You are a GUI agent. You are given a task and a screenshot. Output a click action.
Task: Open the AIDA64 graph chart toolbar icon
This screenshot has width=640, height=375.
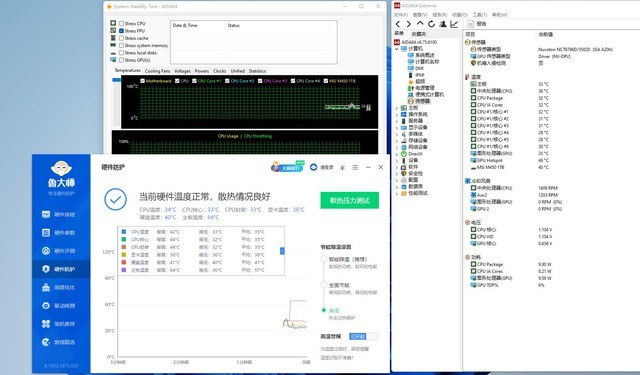tap(454, 24)
